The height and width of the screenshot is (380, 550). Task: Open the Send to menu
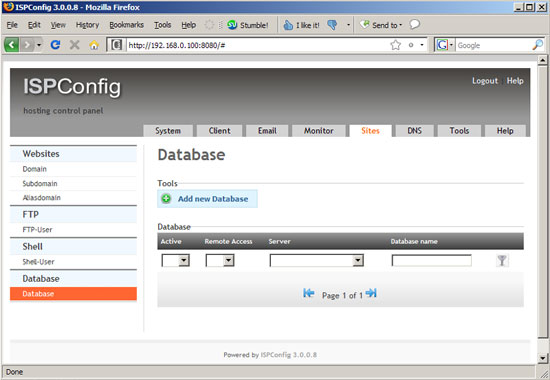(x=381, y=25)
